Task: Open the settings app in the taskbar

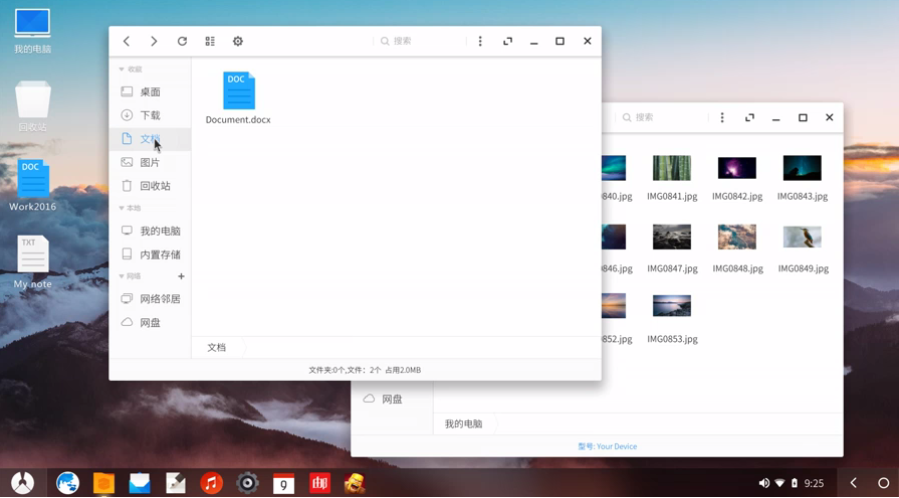Action: 248,483
